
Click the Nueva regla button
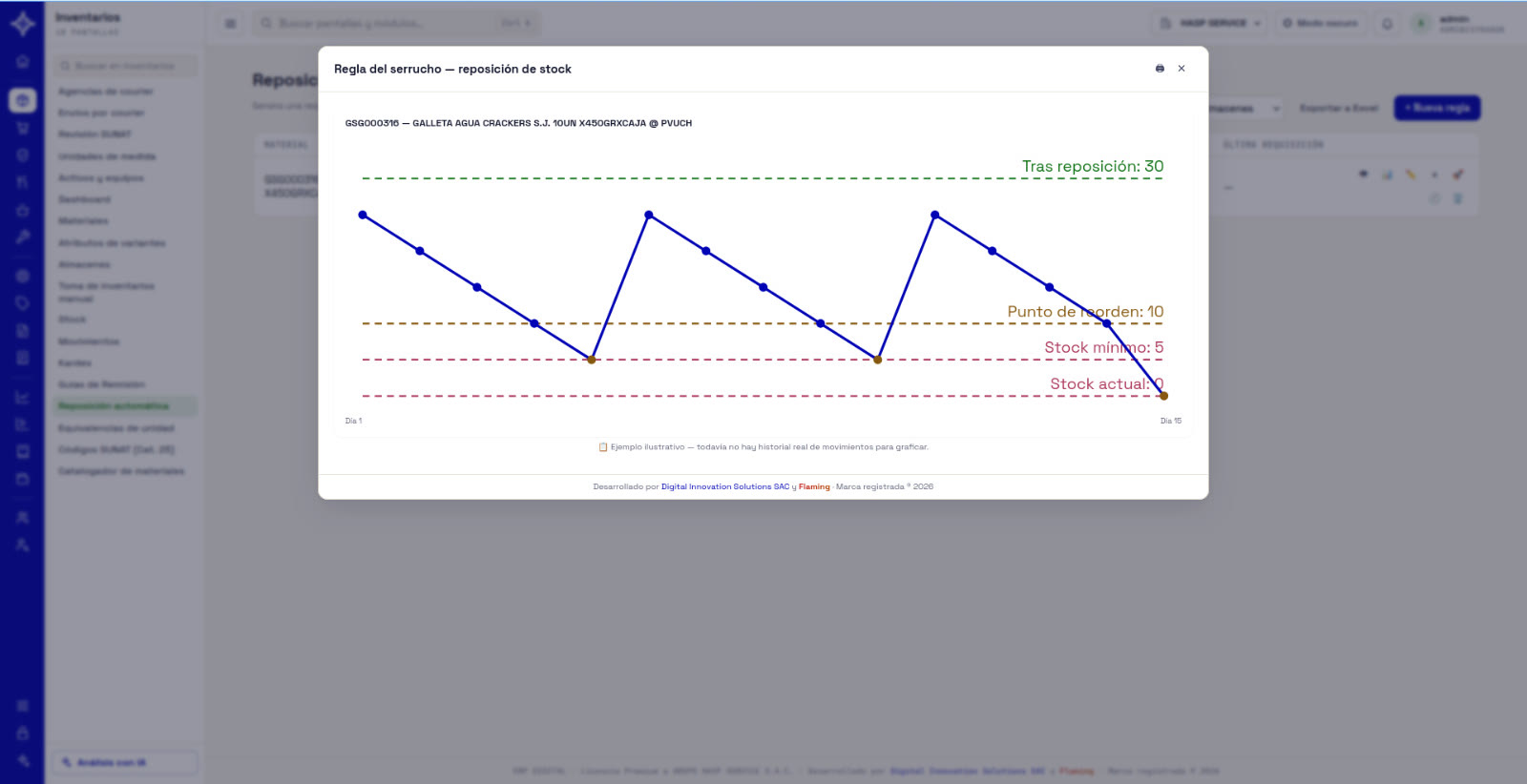coord(1437,108)
